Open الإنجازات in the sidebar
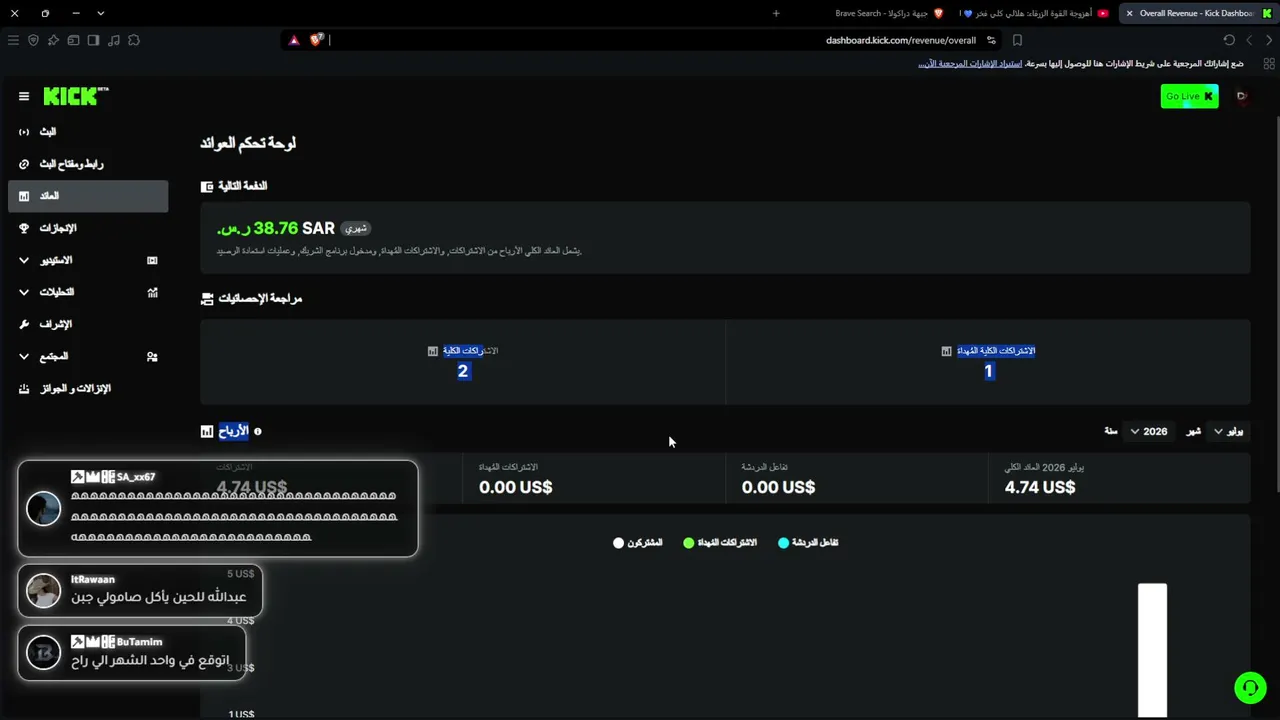Screen dimensions: 1280x720 (88, 228)
